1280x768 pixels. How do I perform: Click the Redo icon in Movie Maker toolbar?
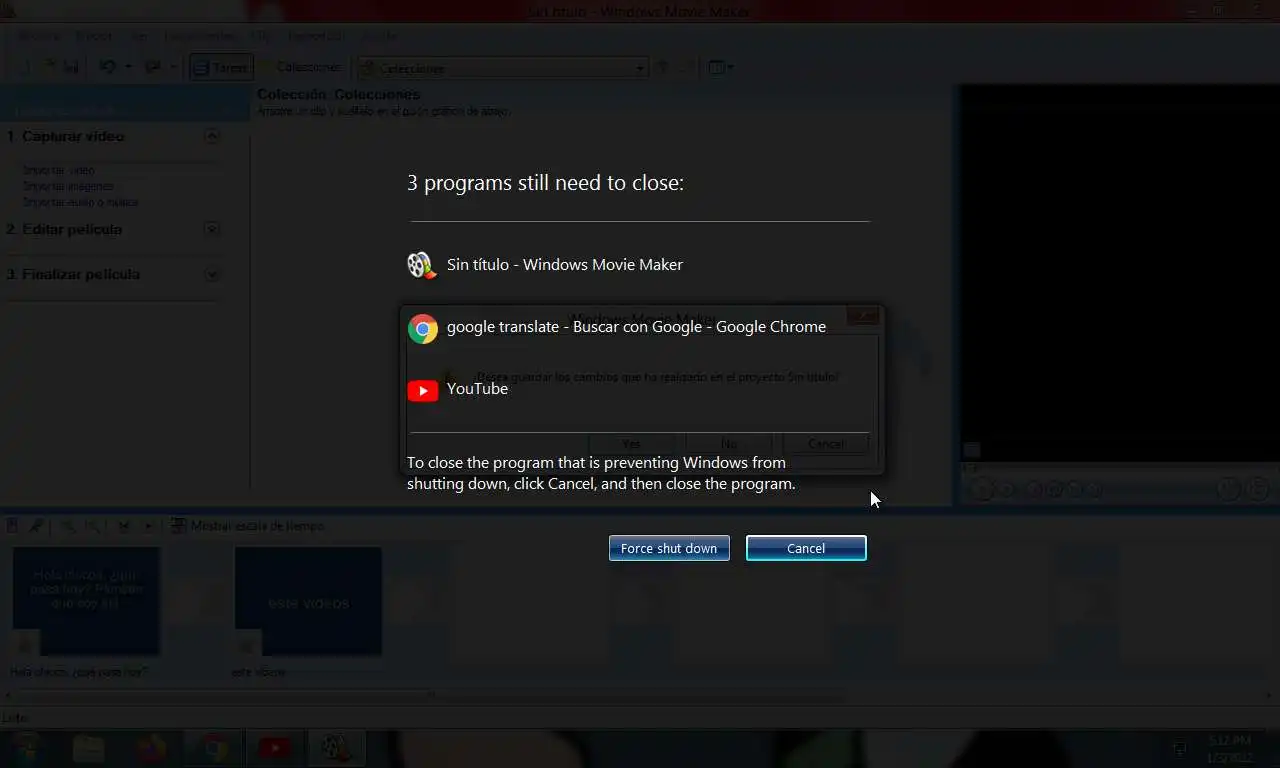pos(153,67)
